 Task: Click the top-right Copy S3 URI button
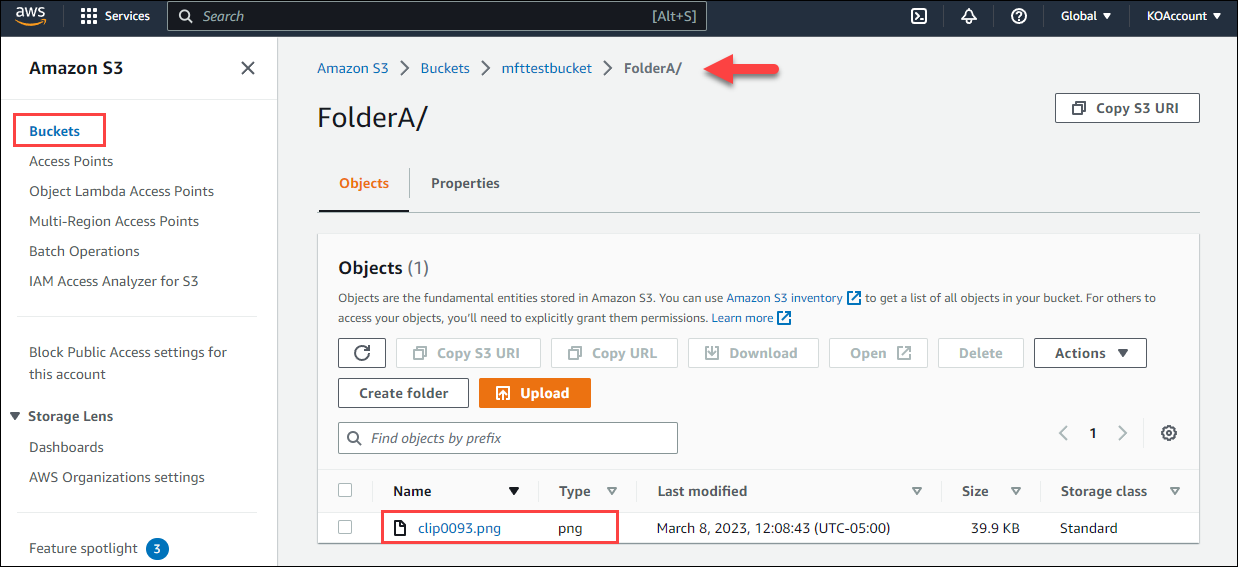[1127, 108]
